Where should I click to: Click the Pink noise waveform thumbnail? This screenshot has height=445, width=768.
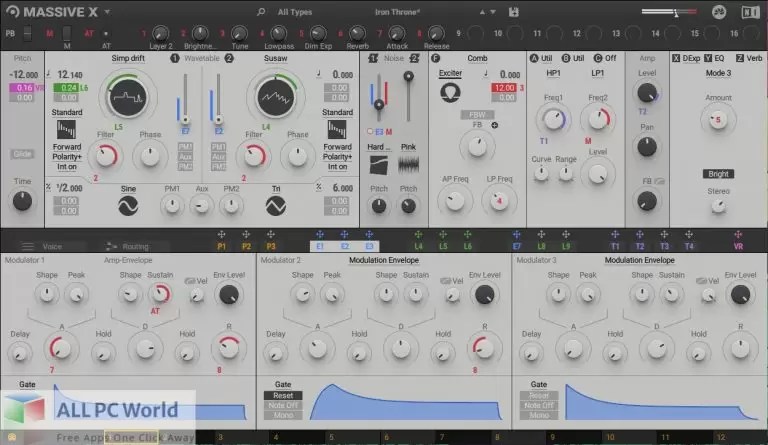coord(408,165)
